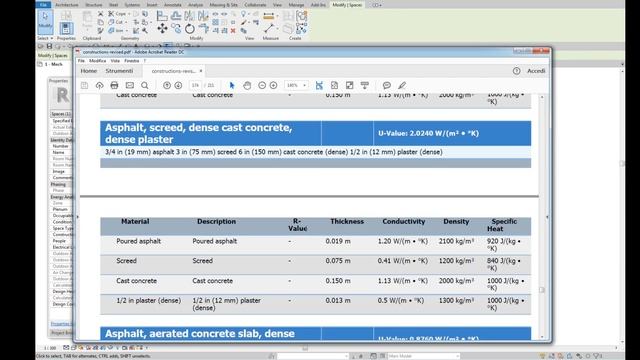Image resolution: width=640 pixels, height=360 pixels.
Task: Click the Accedi sign-in link
Action: [536, 71]
